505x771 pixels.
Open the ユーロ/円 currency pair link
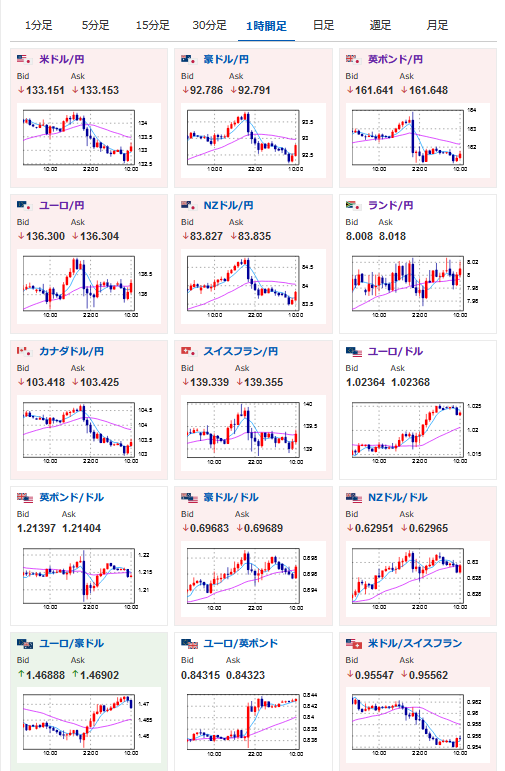[x=61, y=206]
